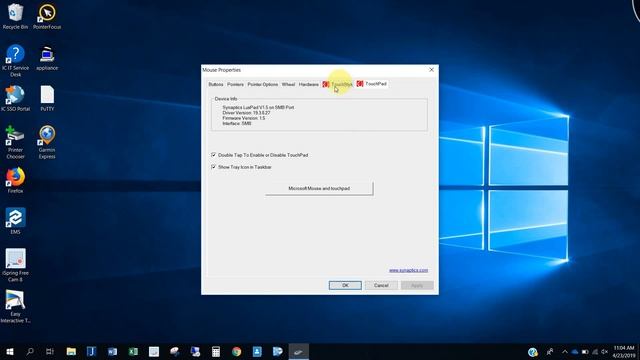Viewport: 640px width, 360px height.
Task: Switch to the TouchStyk tab
Action: [x=338, y=84]
